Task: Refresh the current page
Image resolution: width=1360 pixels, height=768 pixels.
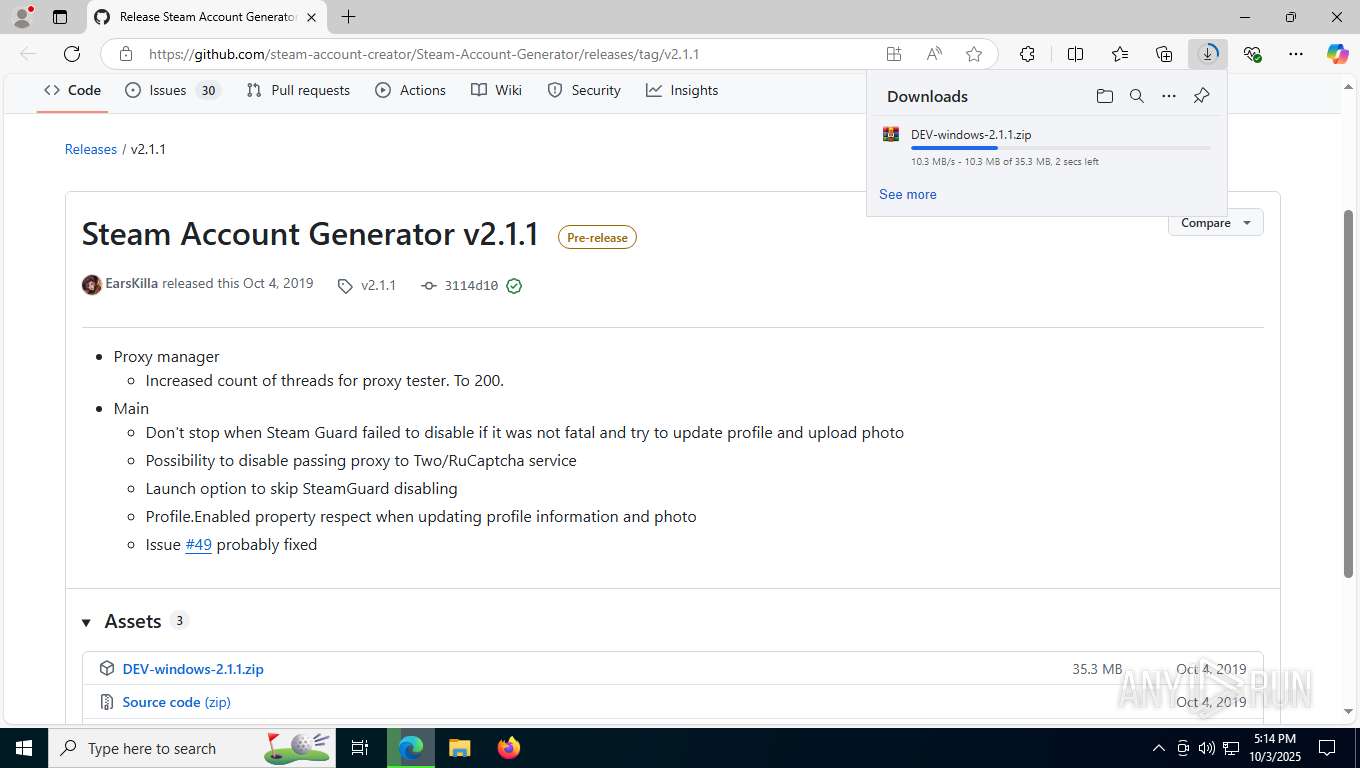Action: click(x=72, y=54)
